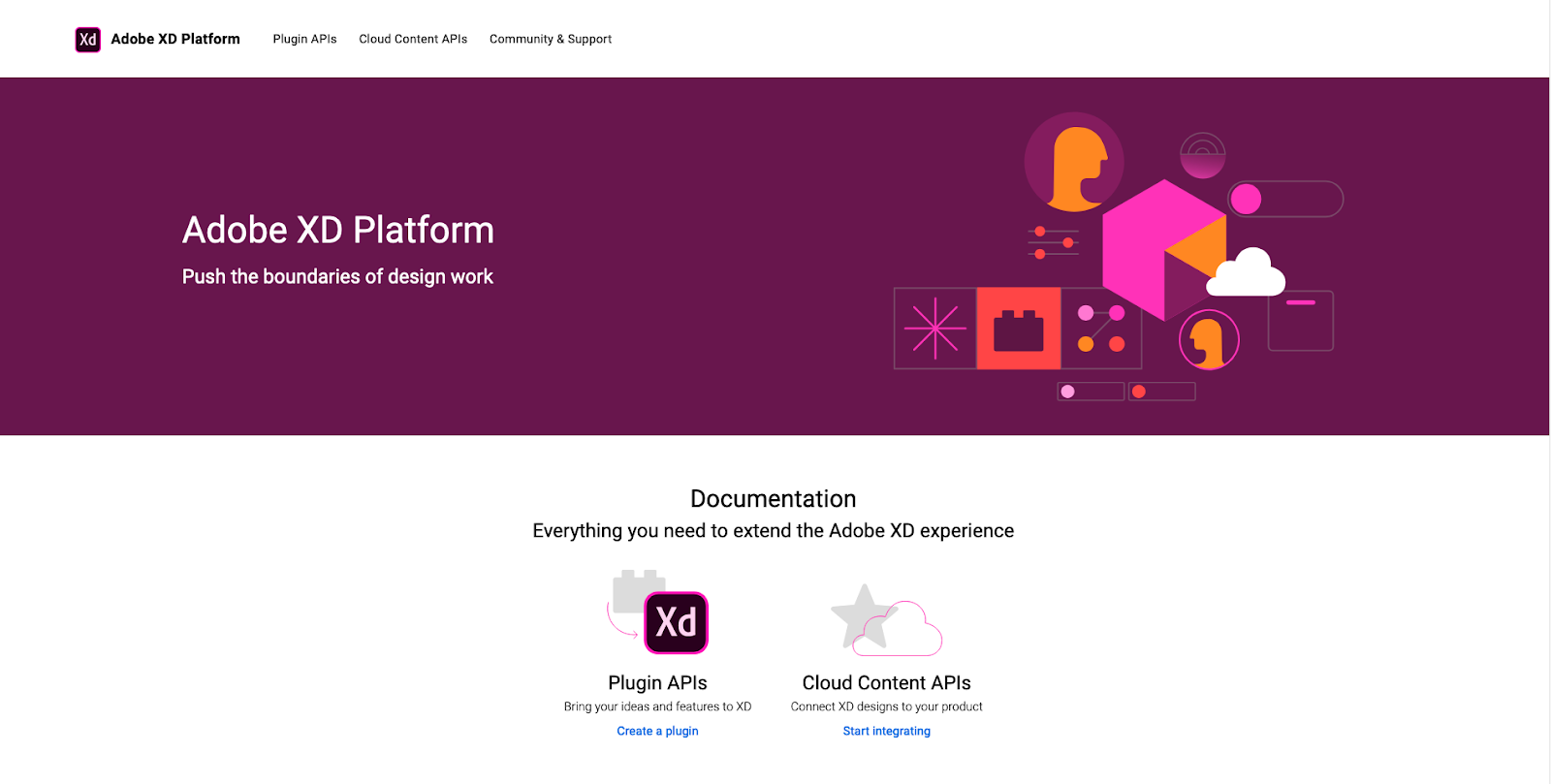Open the Community & Support navigation item
Viewport: 1551px width, 784px height.
coord(551,39)
